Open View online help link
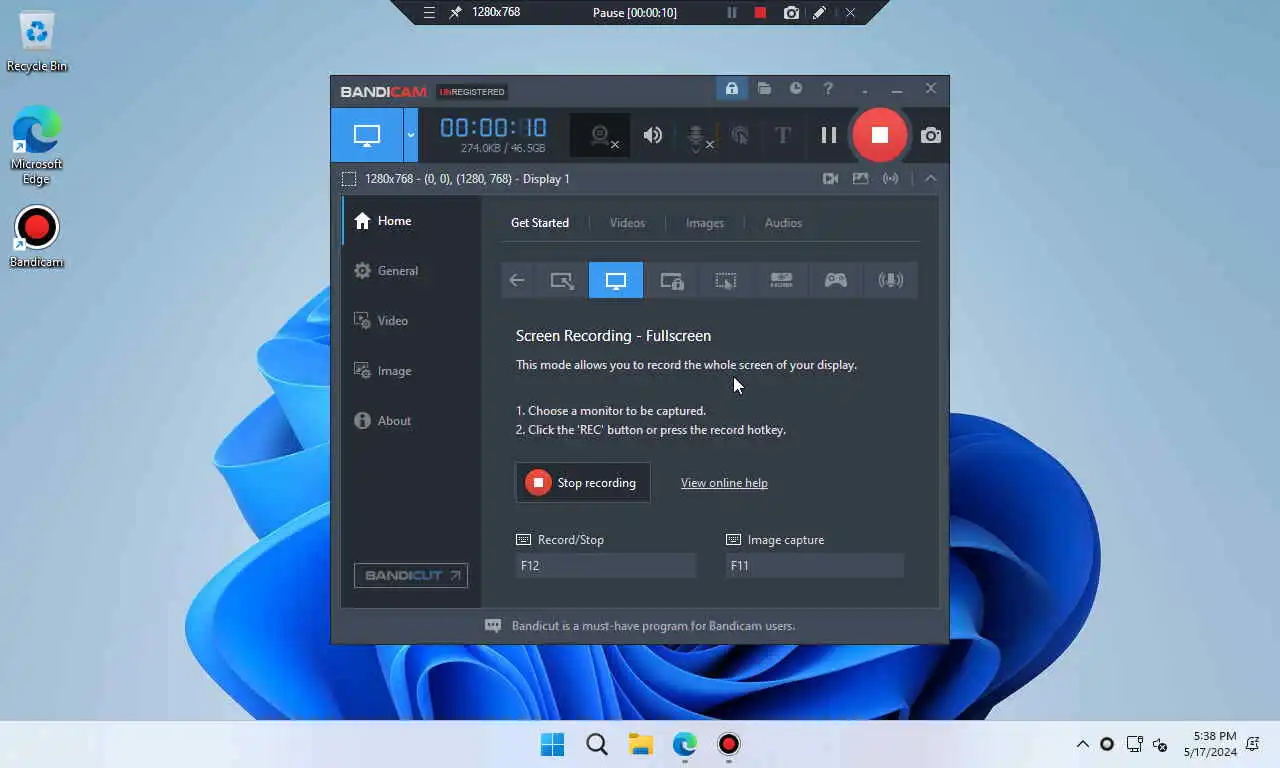Image resolution: width=1280 pixels, height=768 pixels. coord(724,483)
